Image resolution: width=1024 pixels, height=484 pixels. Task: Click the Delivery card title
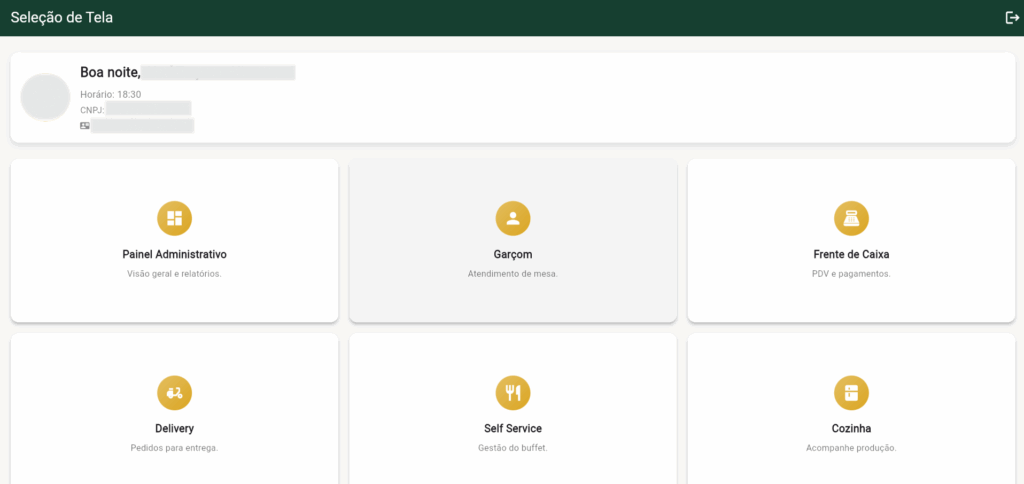pyautogui.click(x=174, y=428)
